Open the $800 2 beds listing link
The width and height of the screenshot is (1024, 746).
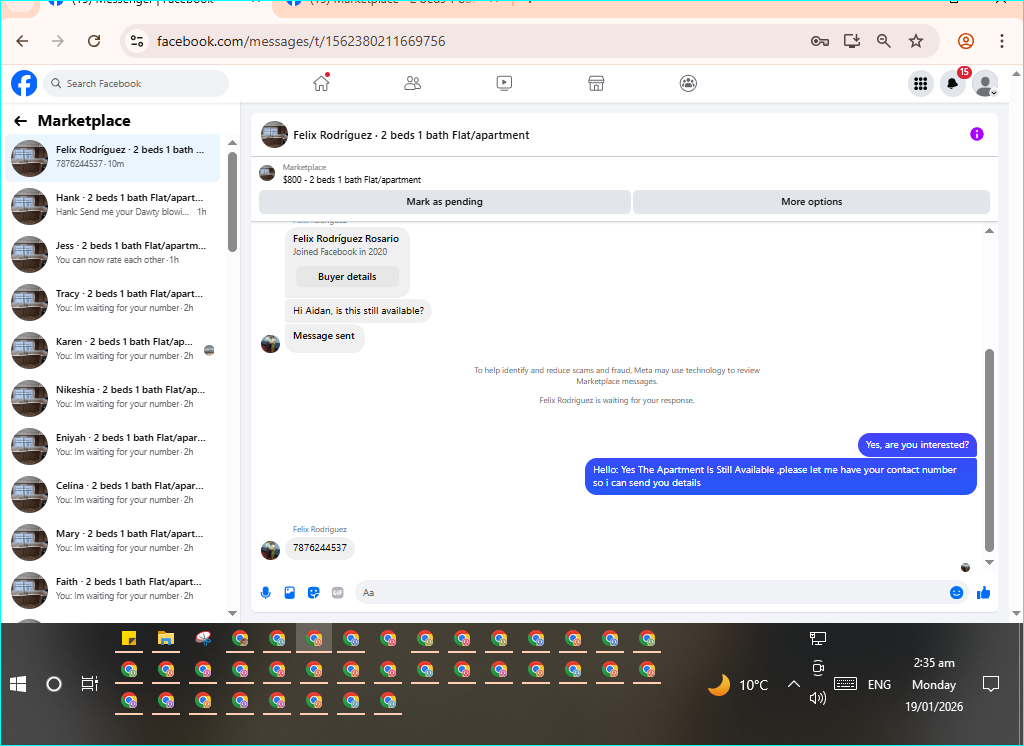tap(351, 180)
